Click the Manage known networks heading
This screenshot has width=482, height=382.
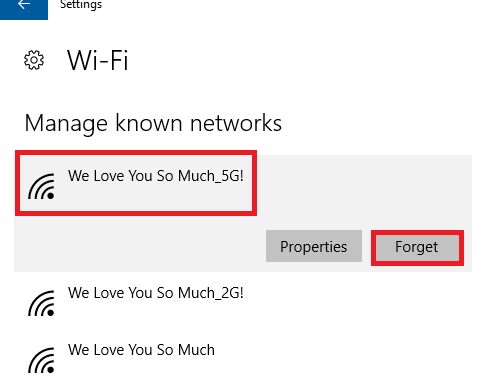coord(153,123)
